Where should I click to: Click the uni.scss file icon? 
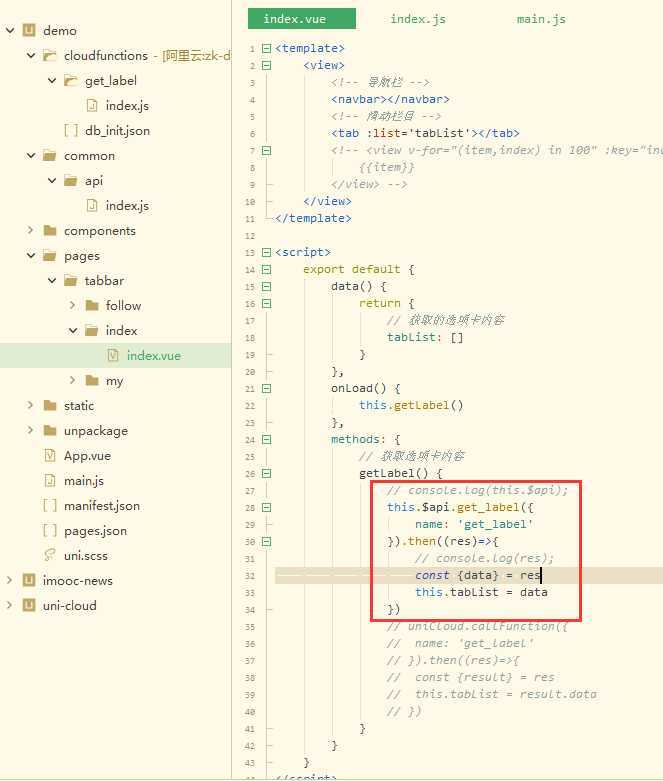click(x=50, y=555)
